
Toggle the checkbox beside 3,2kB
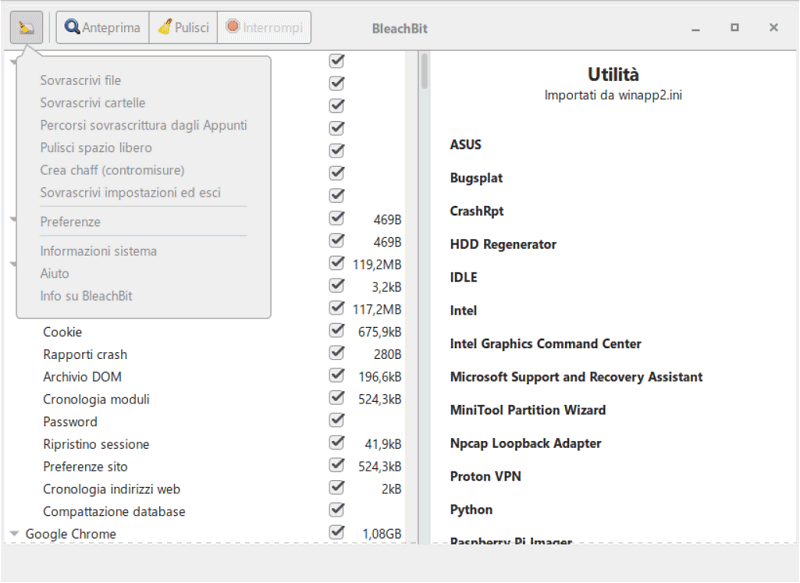337,286
